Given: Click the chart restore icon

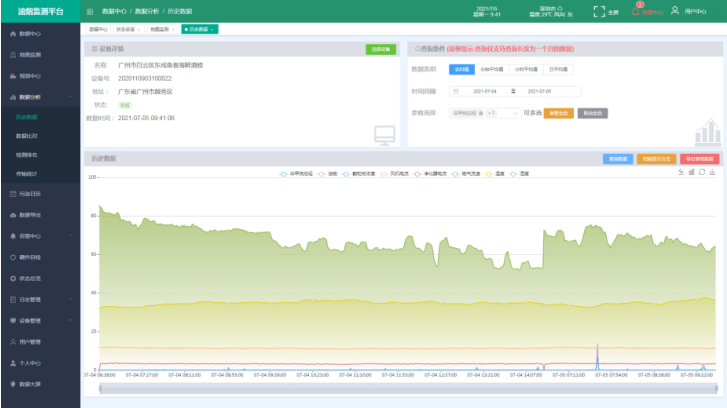Looking at the screenshot, I should (700, 172).
